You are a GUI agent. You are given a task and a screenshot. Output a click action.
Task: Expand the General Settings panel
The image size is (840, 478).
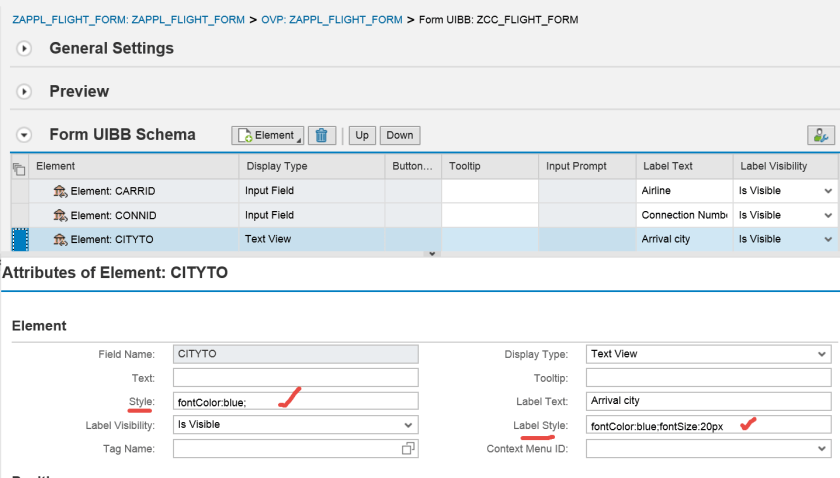pos(25,49)
